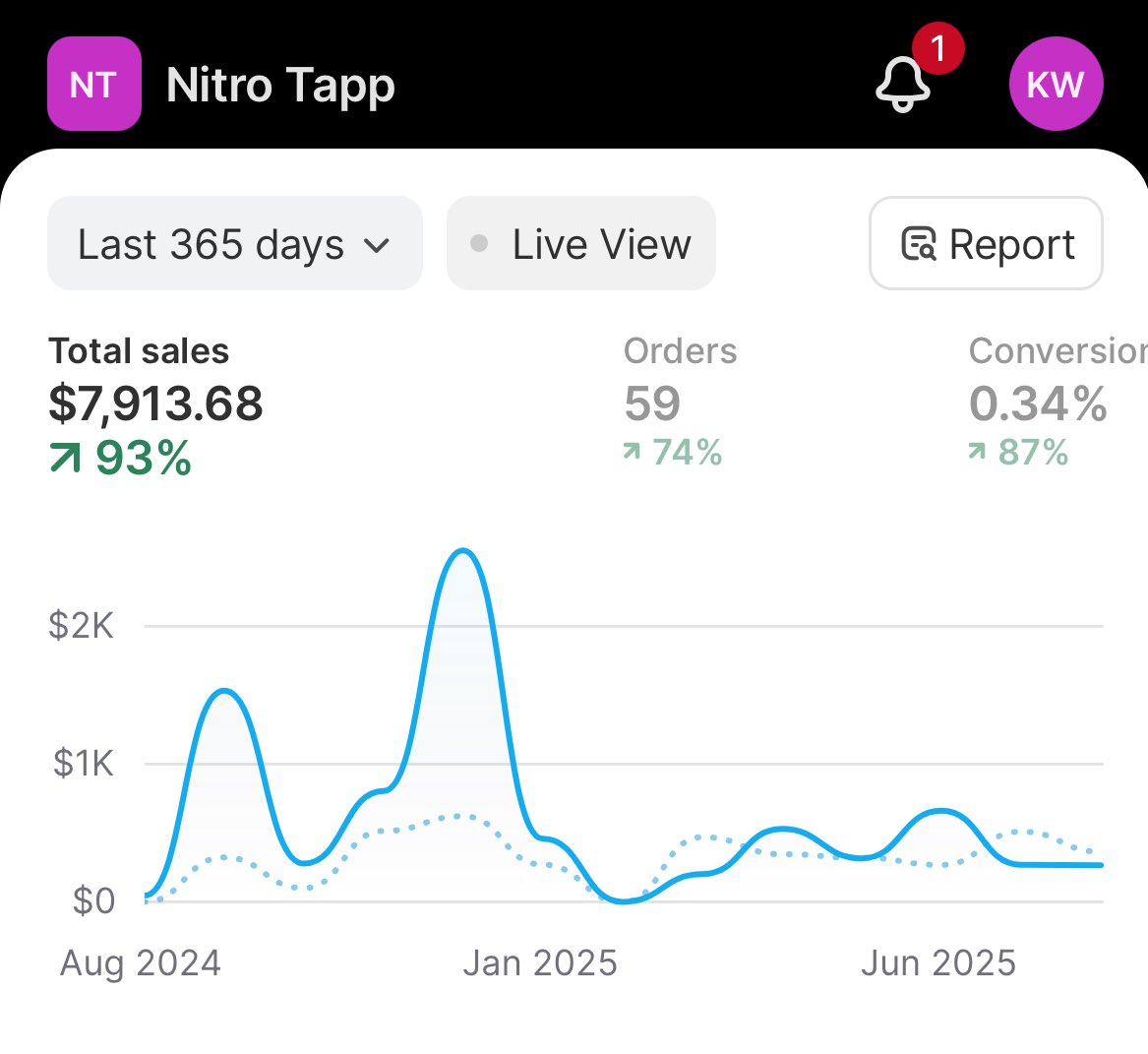Open the Report button
The image size is (1148, 1054).
click(x=986, y=243)
